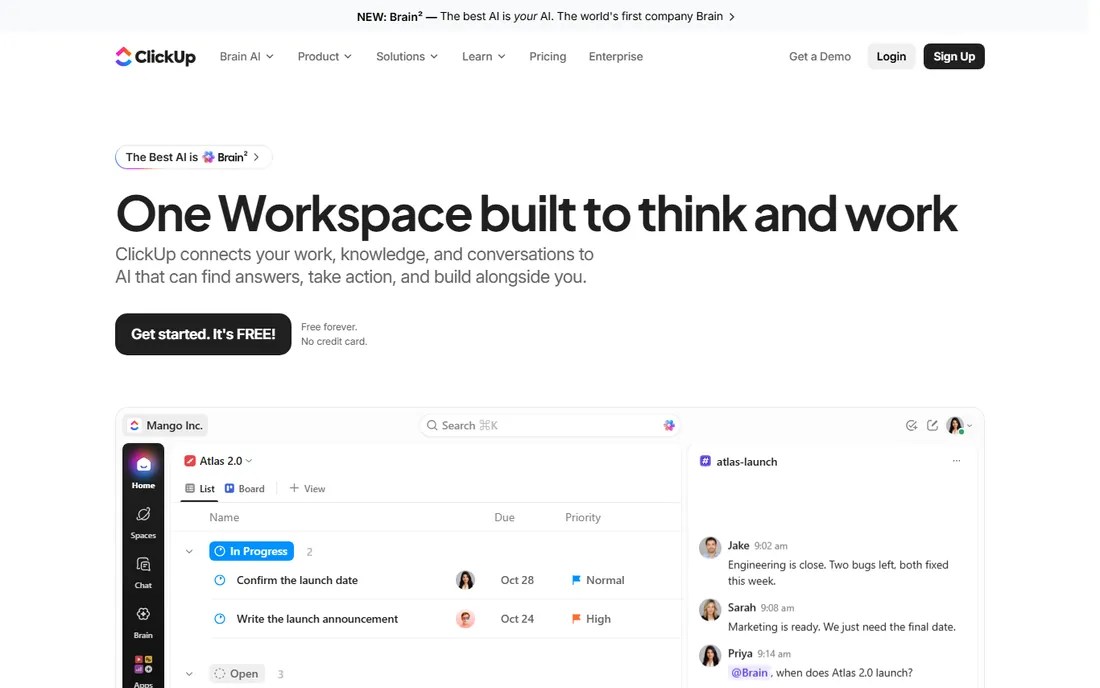Expand the Product dropdown menu
The height and width of the screenshot is (688, 1100).
(324, 57)
